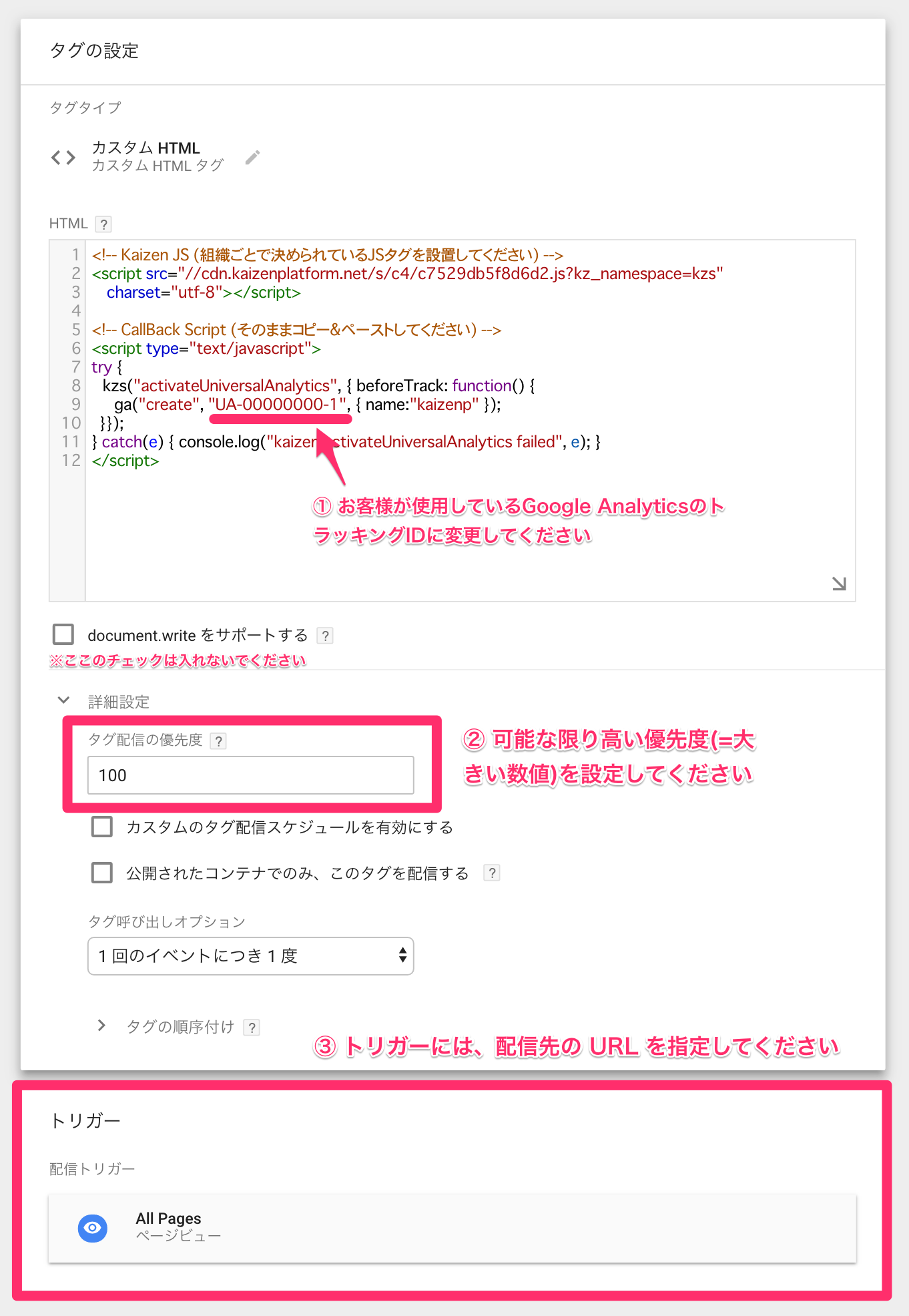This screenshot has height=1316, width=909.
Task: Click the タグの設定 heading
Action: click(x=94, y=51)
